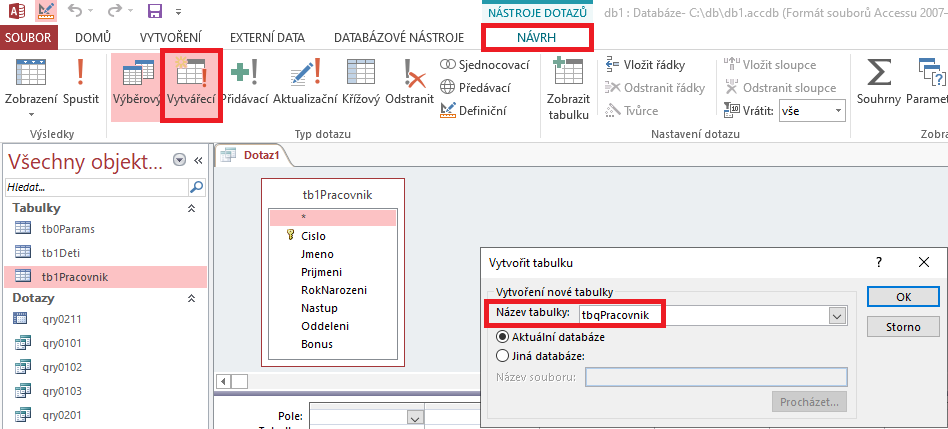
Task: Open the Vrátit value dropdown
Action: pos(837,111)
